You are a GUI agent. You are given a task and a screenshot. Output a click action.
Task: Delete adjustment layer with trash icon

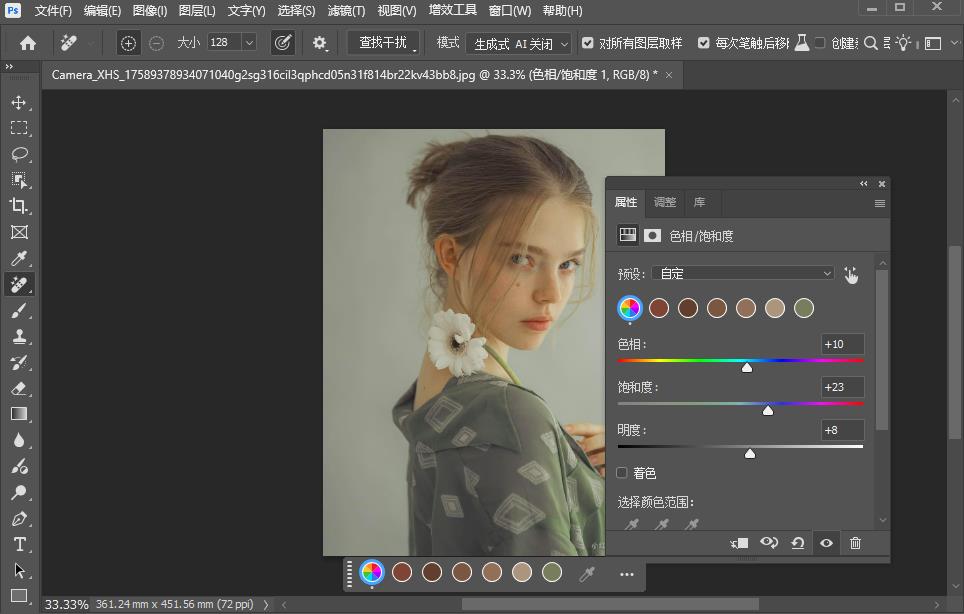(855, 543)
